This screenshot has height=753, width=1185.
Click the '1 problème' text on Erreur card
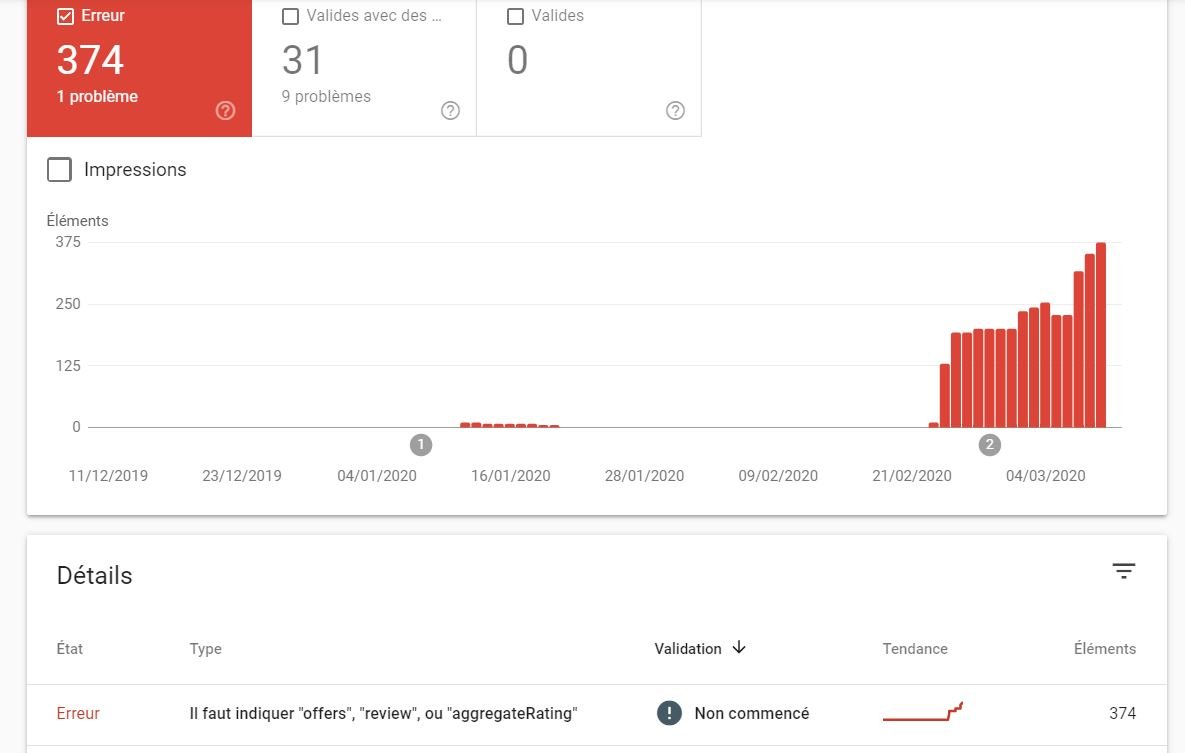coord(97,96)
